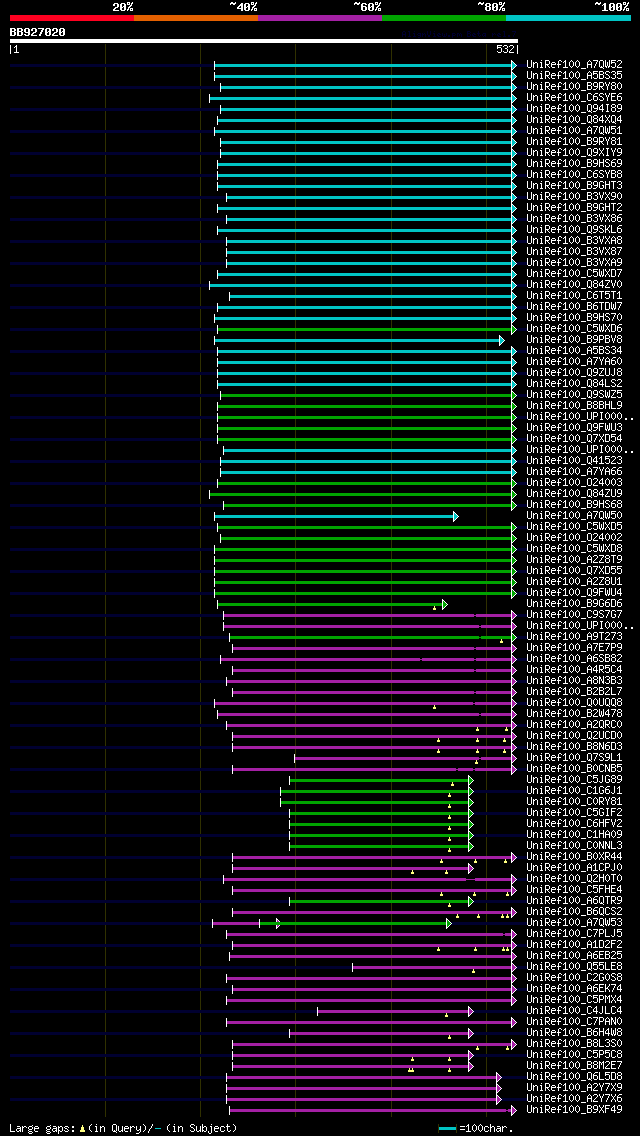Click the UniRef100_Q9SKL6 entry

574,230
